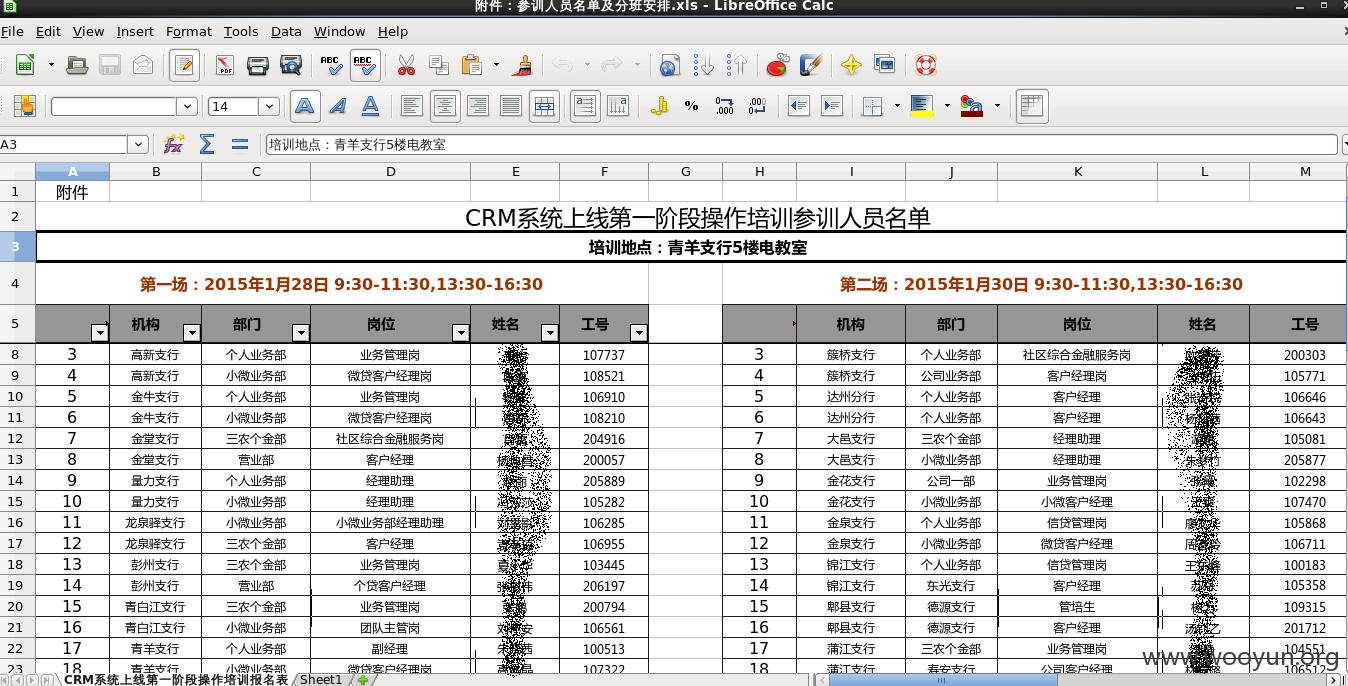The image size is (1348, 686).
Task: Switch to the Sheet1 tab
Action: point(321,679)
